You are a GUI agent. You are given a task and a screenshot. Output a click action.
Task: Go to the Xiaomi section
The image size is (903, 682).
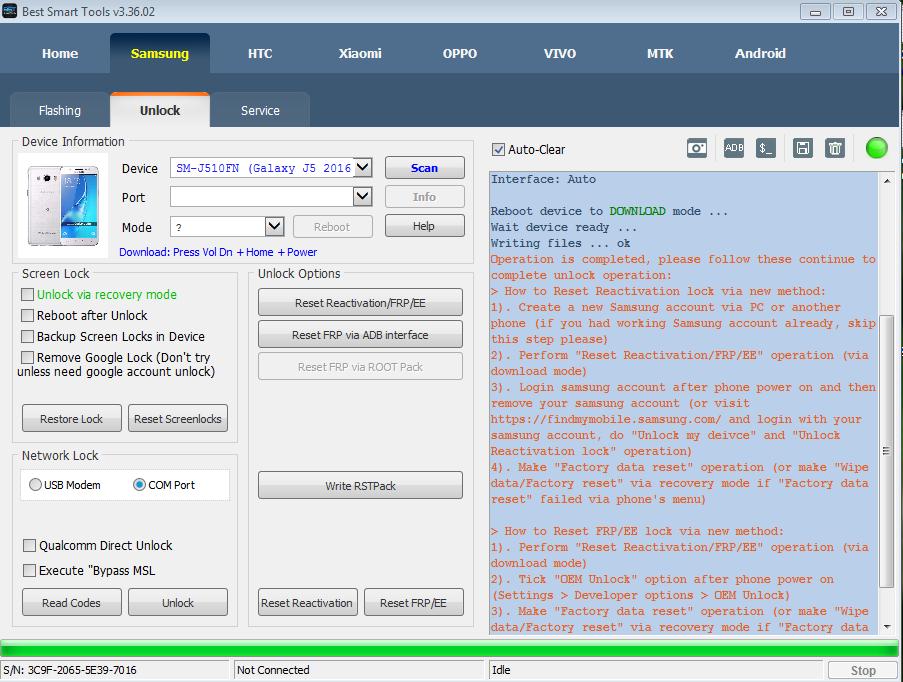[359, 52]
